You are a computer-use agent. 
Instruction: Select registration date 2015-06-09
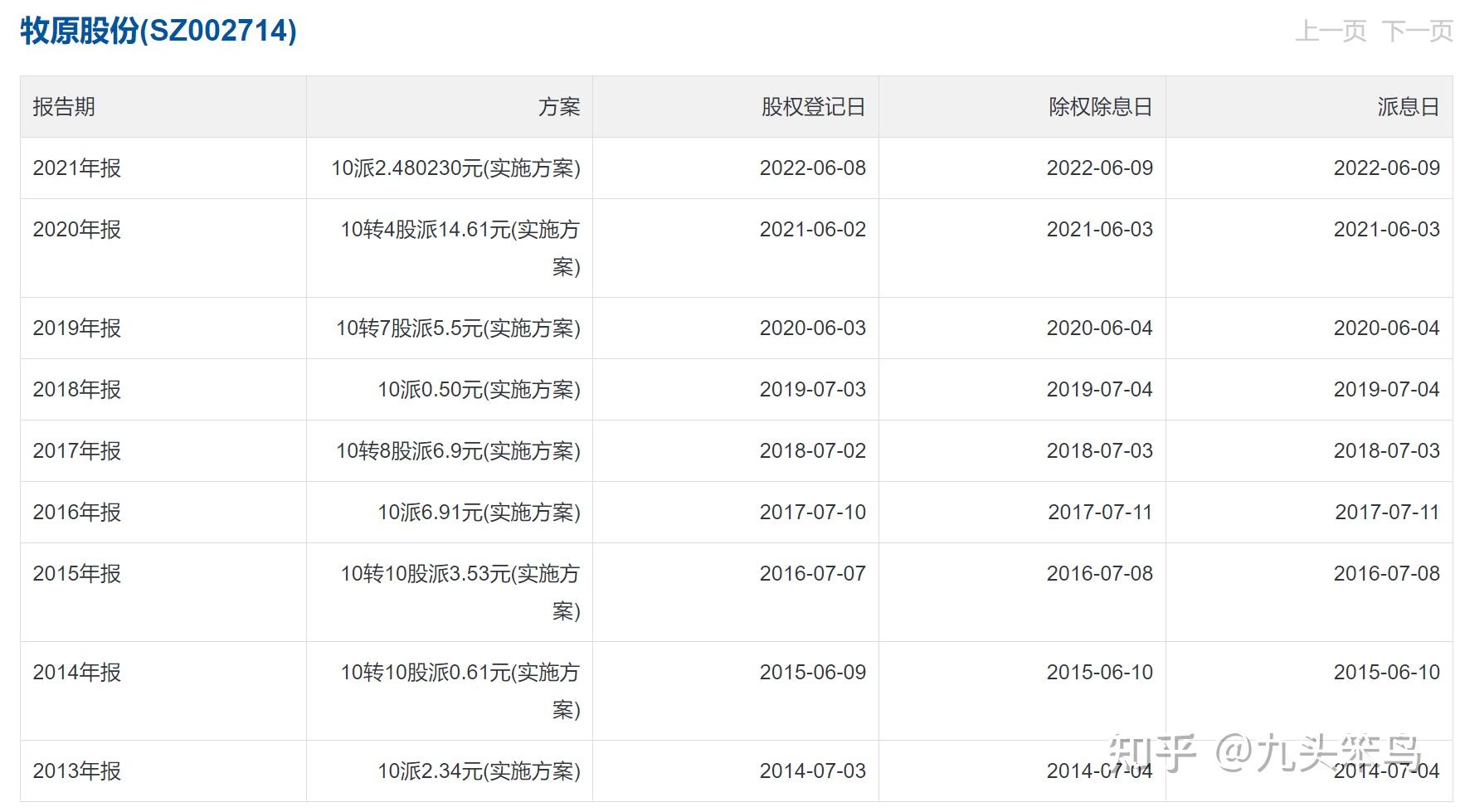[813, 673]
